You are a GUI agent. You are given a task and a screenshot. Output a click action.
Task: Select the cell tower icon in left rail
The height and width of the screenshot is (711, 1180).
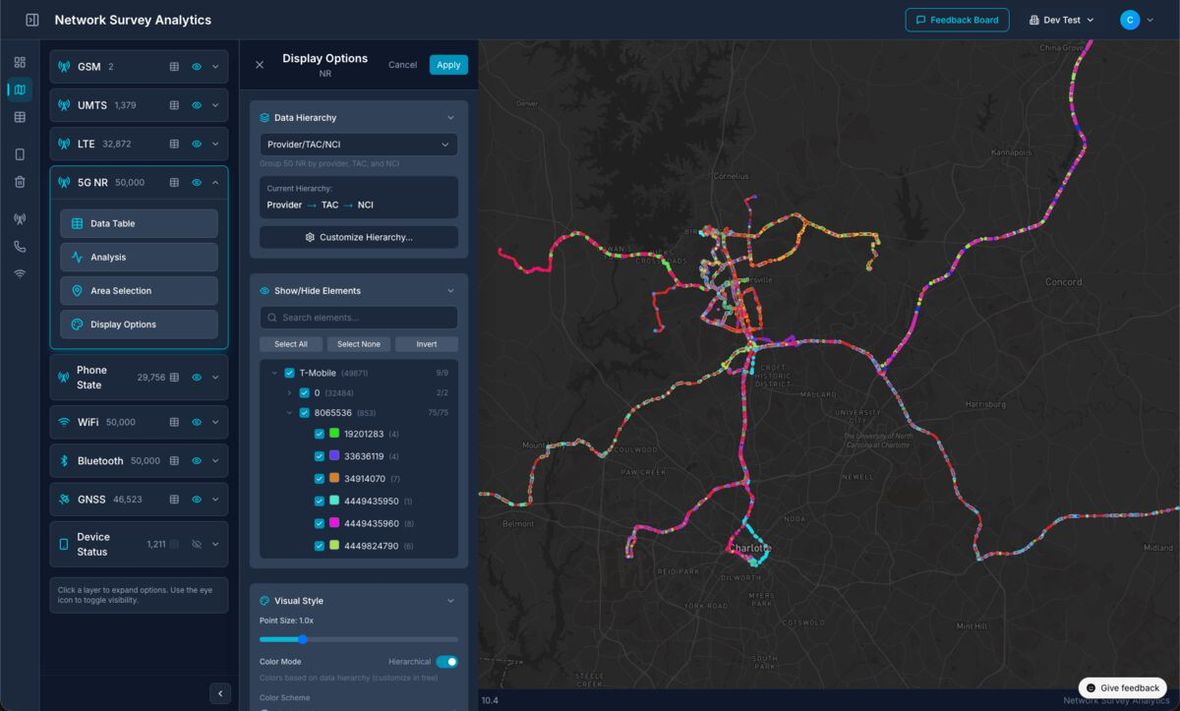click(20, 219)
